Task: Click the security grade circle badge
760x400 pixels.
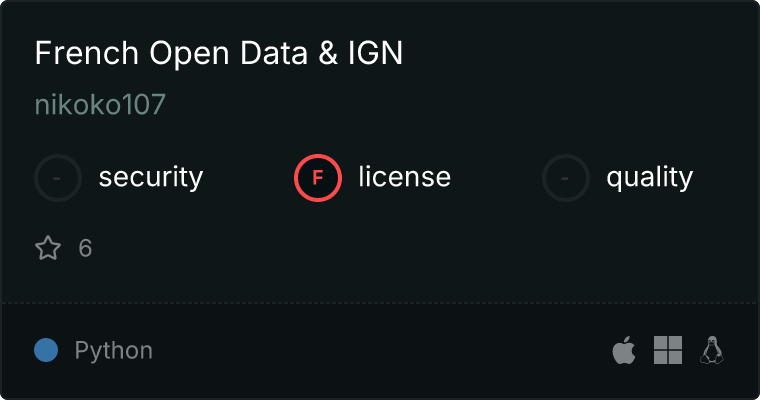Action: tap(58, 178)
